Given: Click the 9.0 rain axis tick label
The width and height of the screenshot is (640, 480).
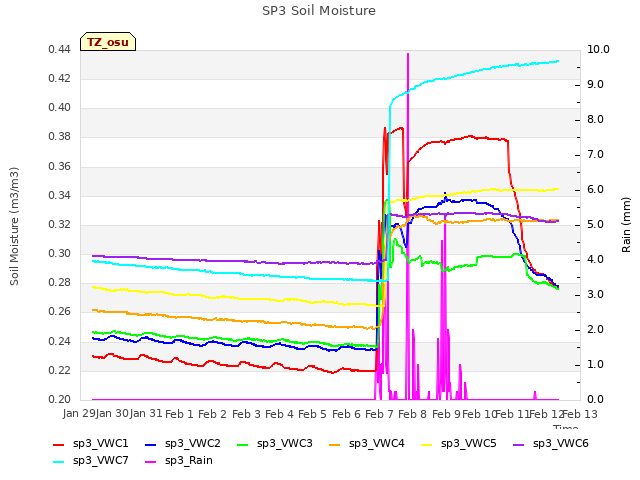Looking at the screenshot, I should click(x=596, y=85).
